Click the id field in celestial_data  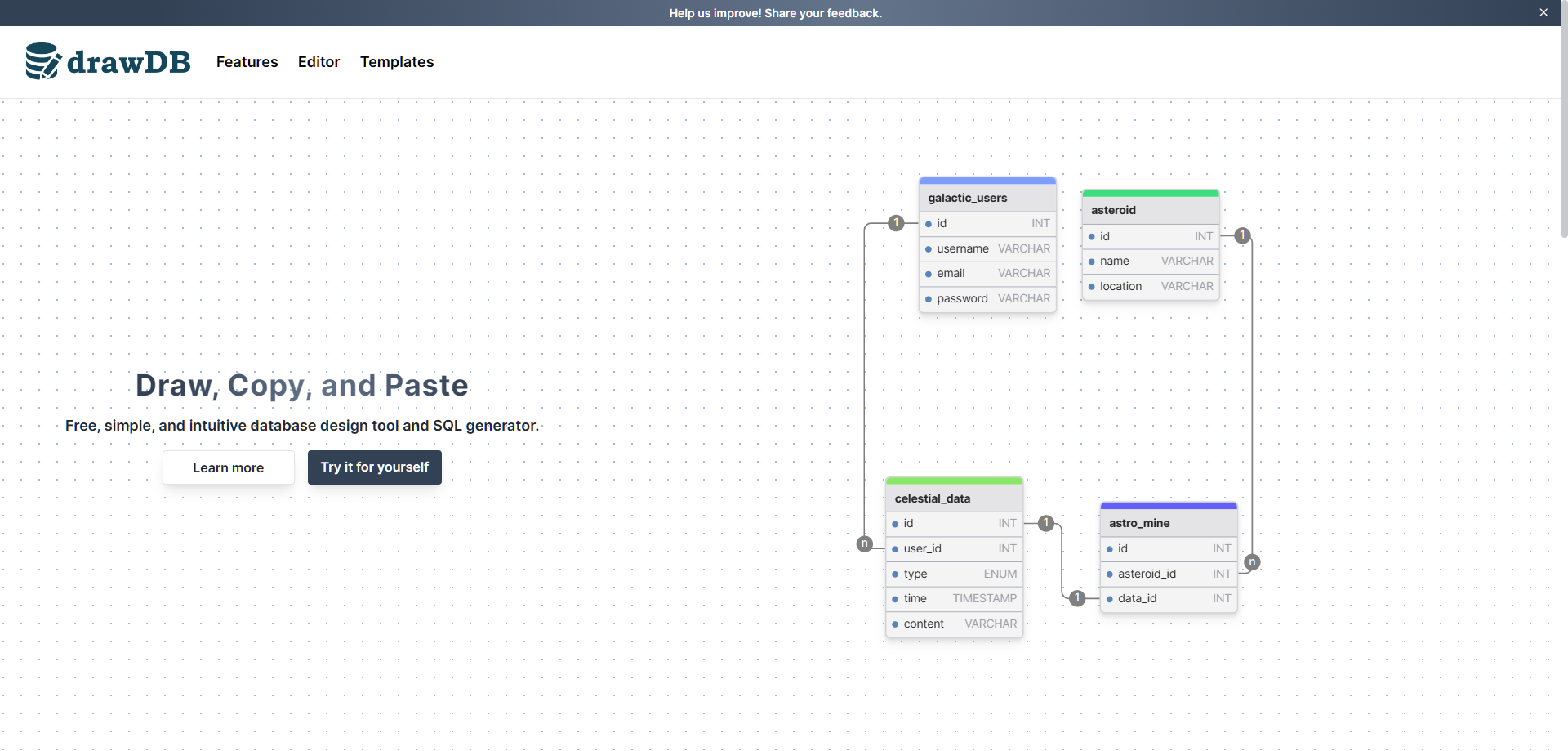pyautogui.click(x=954, y=524)
